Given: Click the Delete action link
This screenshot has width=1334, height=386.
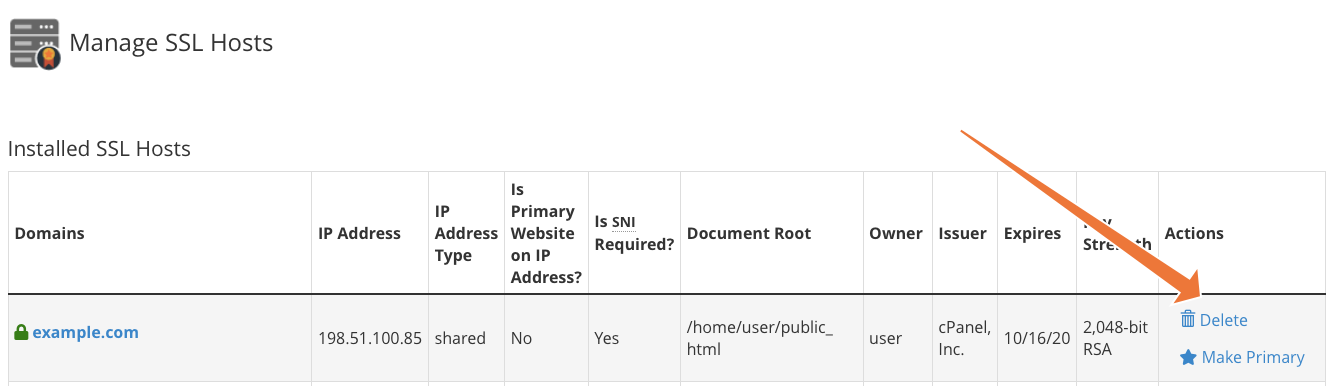Looking at the screenshot, I should [1223, 320].
